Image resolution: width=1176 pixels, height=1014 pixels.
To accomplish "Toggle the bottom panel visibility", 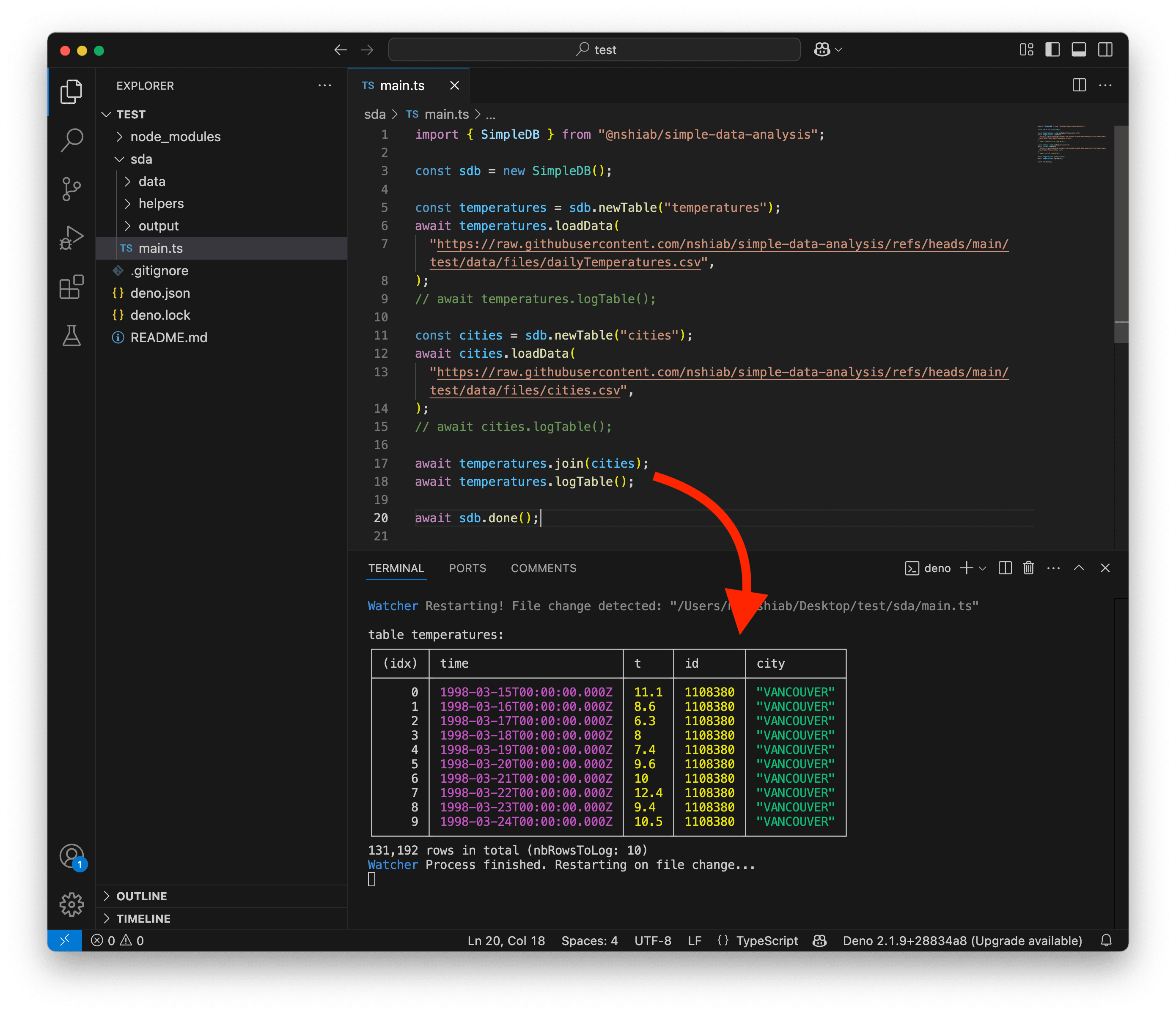I will pos(1079,50).
